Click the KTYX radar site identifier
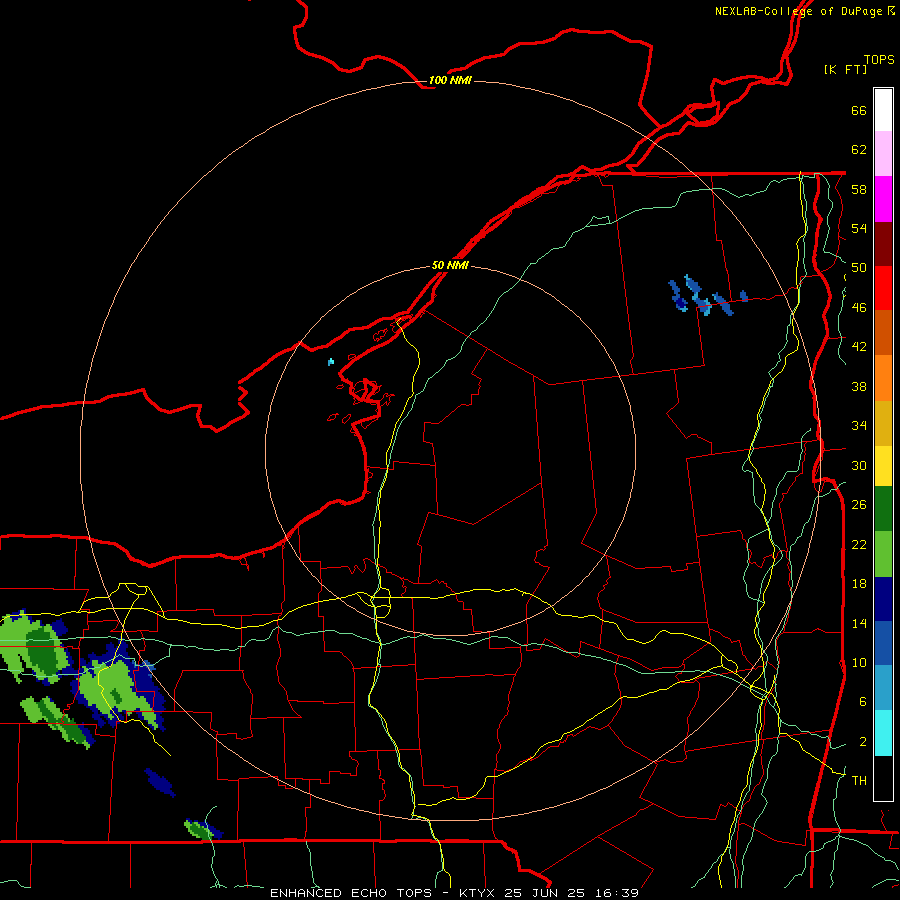Image resolution: width=900 pixels, height=900 pixels. click(x=476, y=893)
